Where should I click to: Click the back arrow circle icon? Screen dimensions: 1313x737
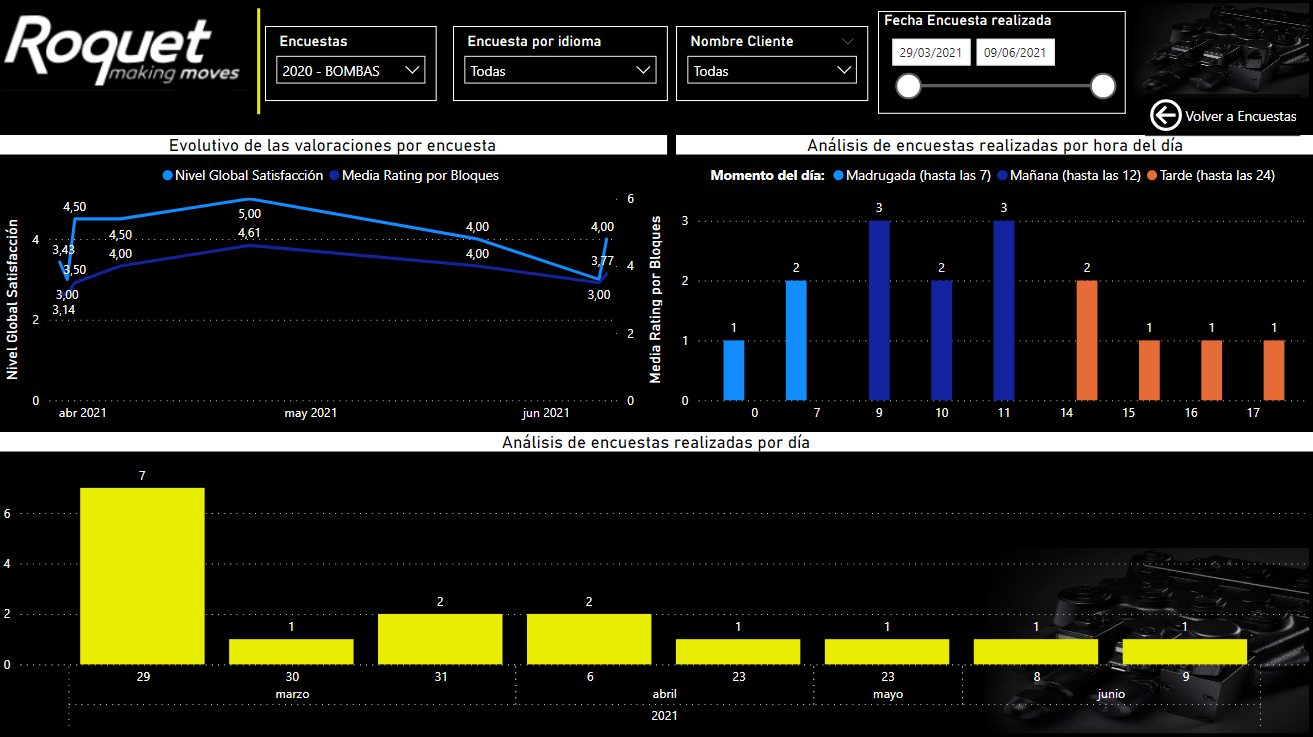click(1165, 116)
